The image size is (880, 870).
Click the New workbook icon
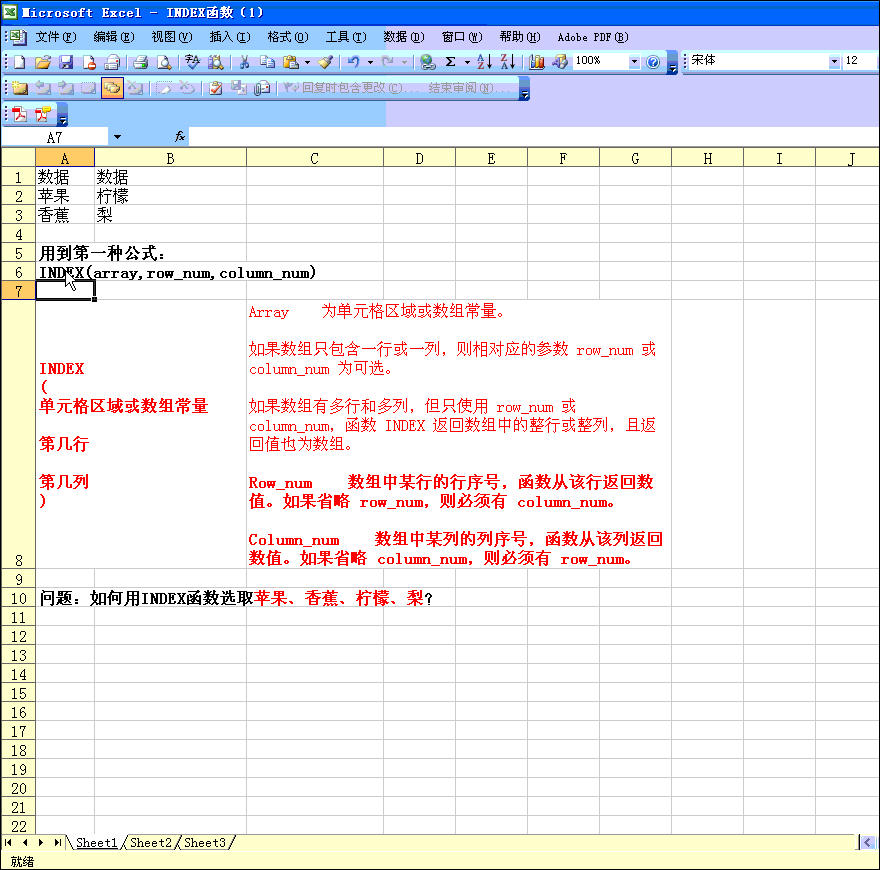pyautogui.click(x=19, y=62)
